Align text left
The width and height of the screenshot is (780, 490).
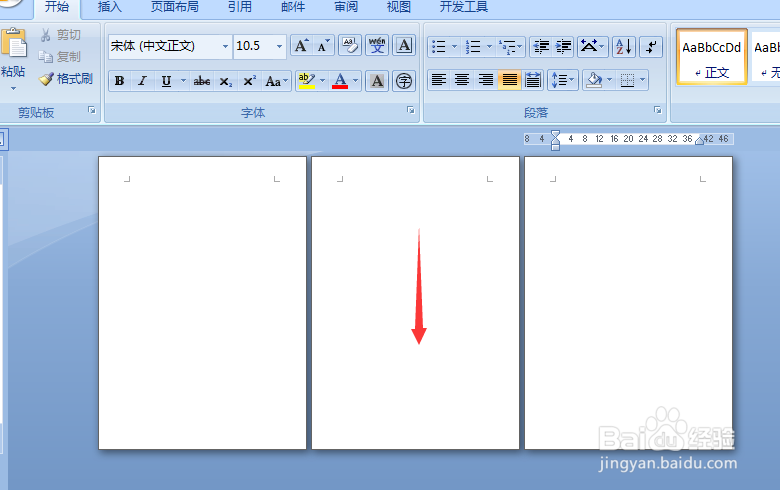[438, 80]
